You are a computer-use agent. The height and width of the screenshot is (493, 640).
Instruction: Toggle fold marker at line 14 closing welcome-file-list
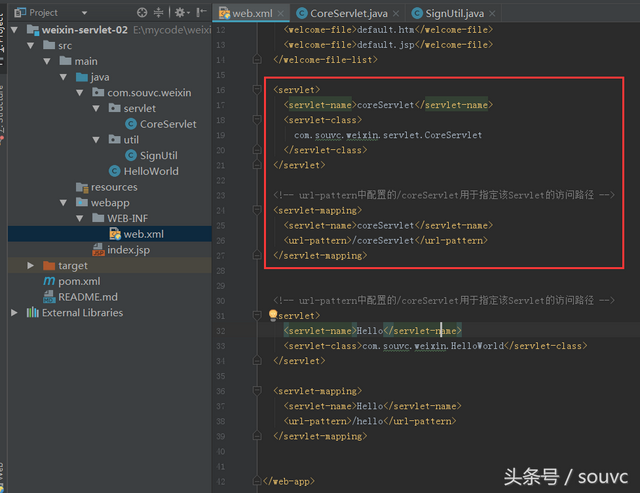click(257, 60)
